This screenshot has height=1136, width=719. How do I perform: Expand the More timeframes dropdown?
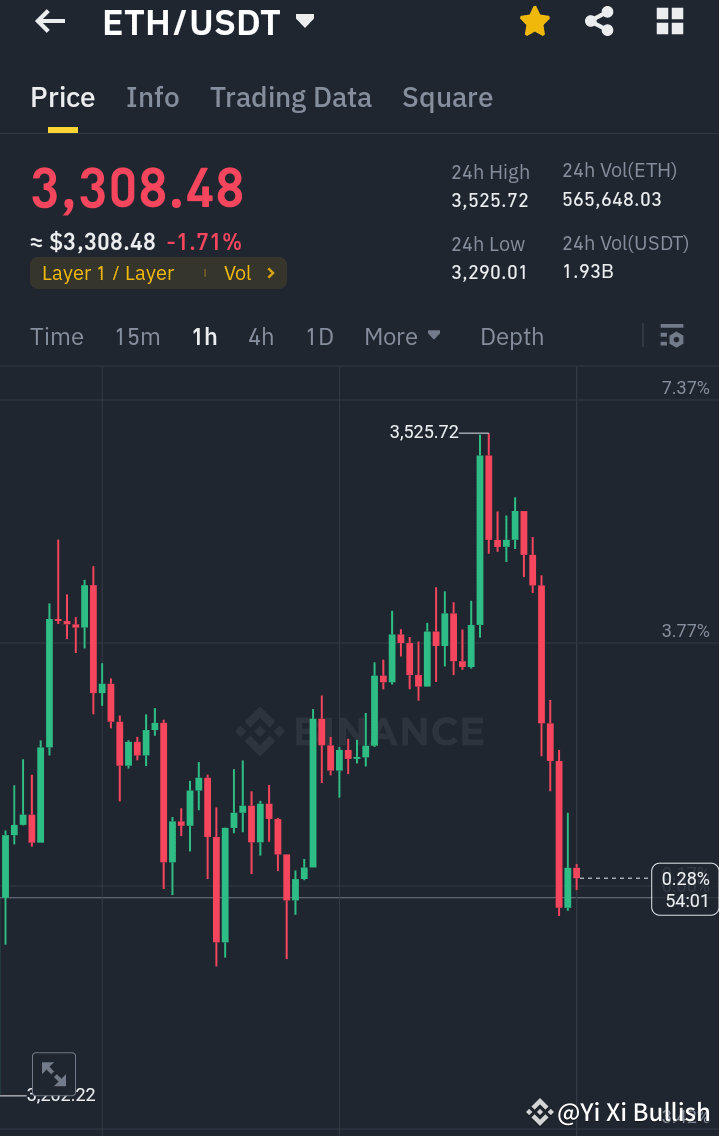tap(402, 337)
